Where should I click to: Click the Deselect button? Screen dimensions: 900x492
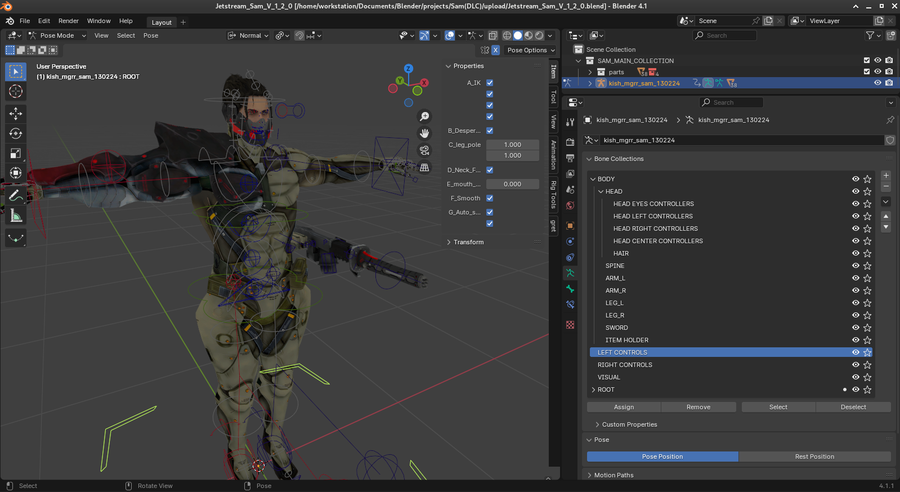click(854, 407)
